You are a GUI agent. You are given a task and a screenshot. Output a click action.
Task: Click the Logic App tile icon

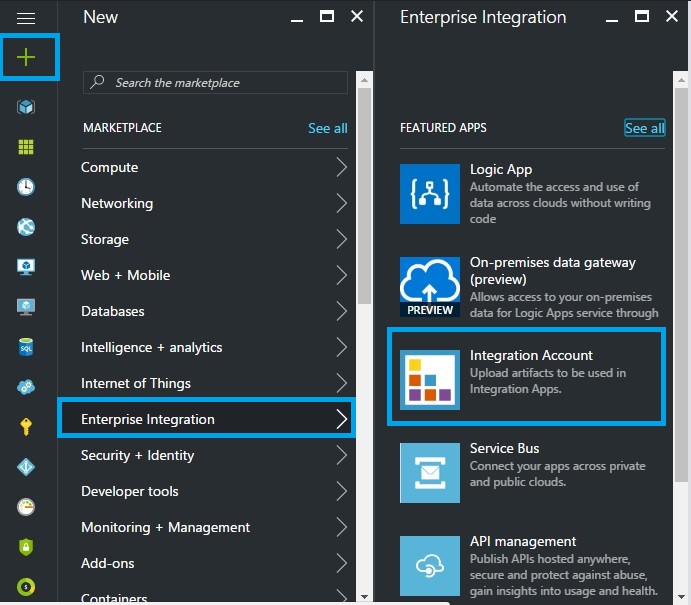430,194
